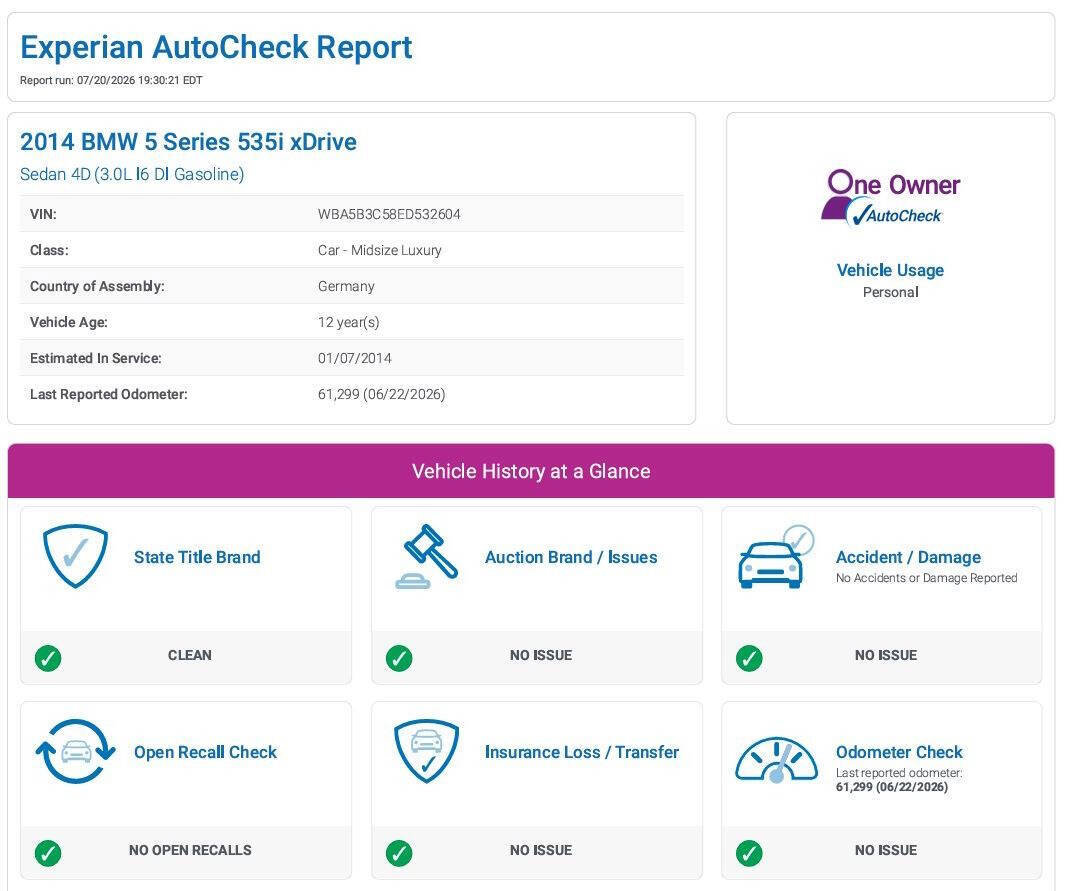The image size is (1070, 891).
Task: Click the Country of Assembly: label
Action: (97, 287)
